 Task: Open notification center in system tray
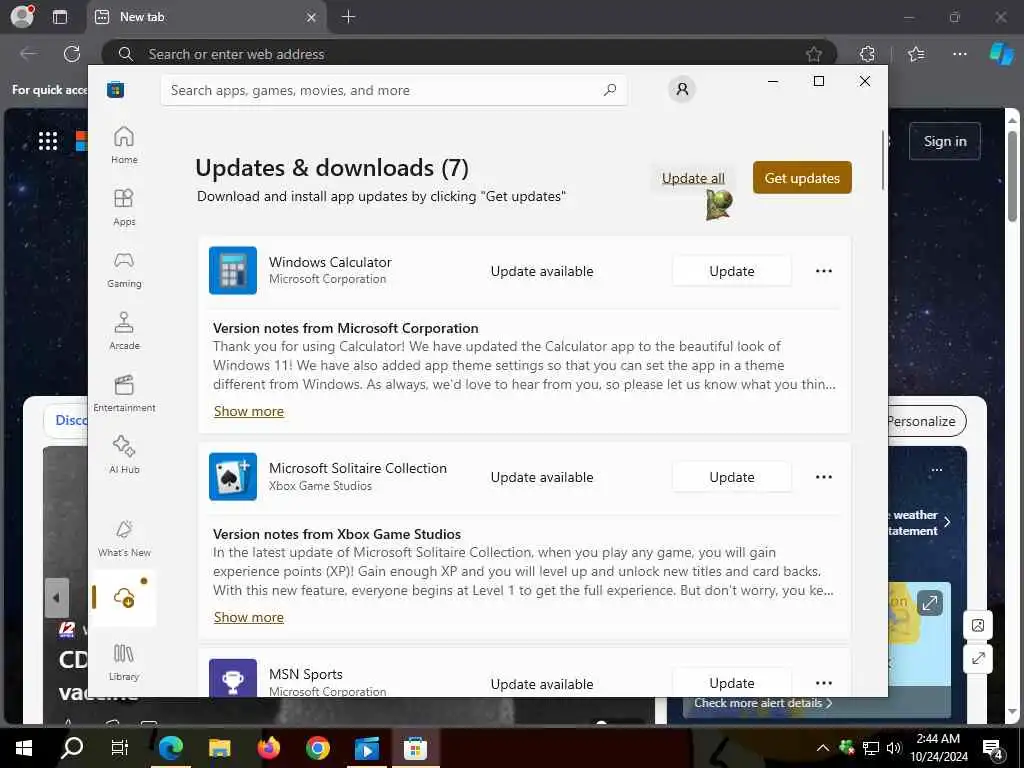tap(993, 748)
